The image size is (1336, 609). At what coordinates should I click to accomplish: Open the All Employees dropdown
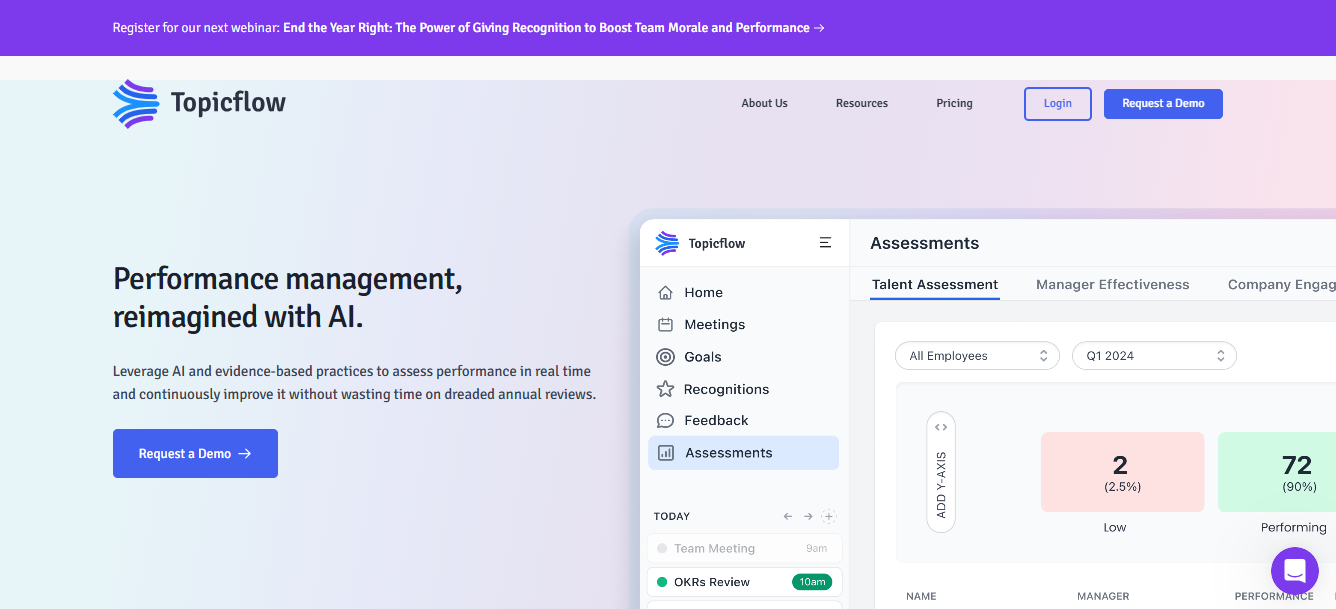coord(977,356)
